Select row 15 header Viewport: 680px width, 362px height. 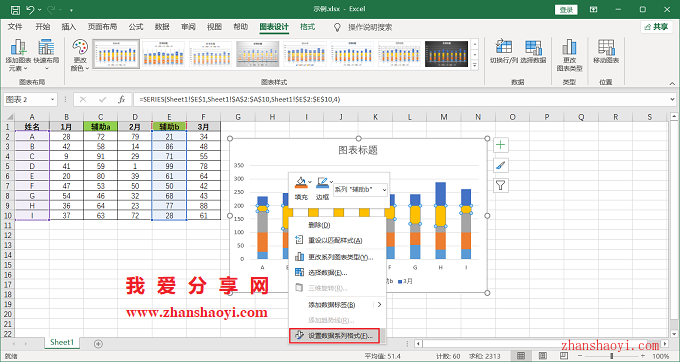tap(7, 265)
